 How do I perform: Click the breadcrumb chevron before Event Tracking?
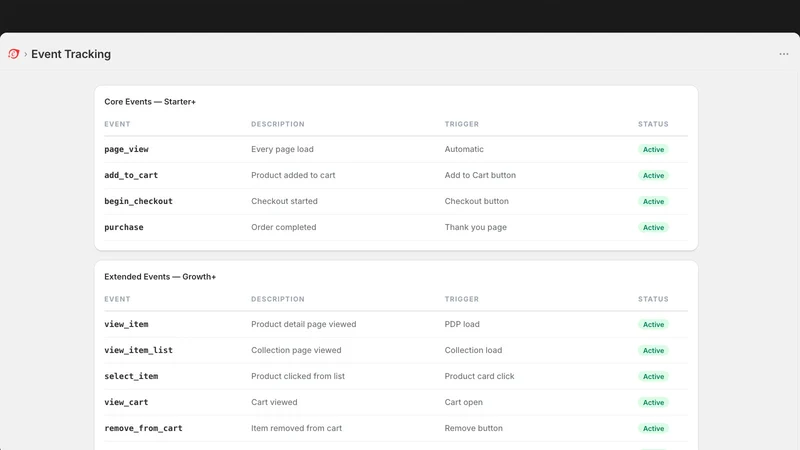[x=26, y=54]
